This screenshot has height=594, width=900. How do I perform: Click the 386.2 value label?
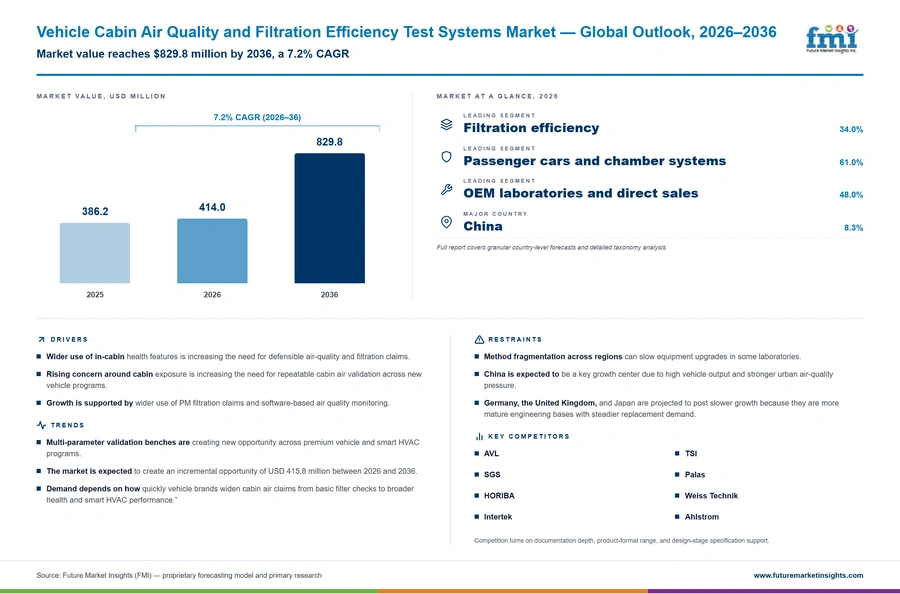coord(95,211)
